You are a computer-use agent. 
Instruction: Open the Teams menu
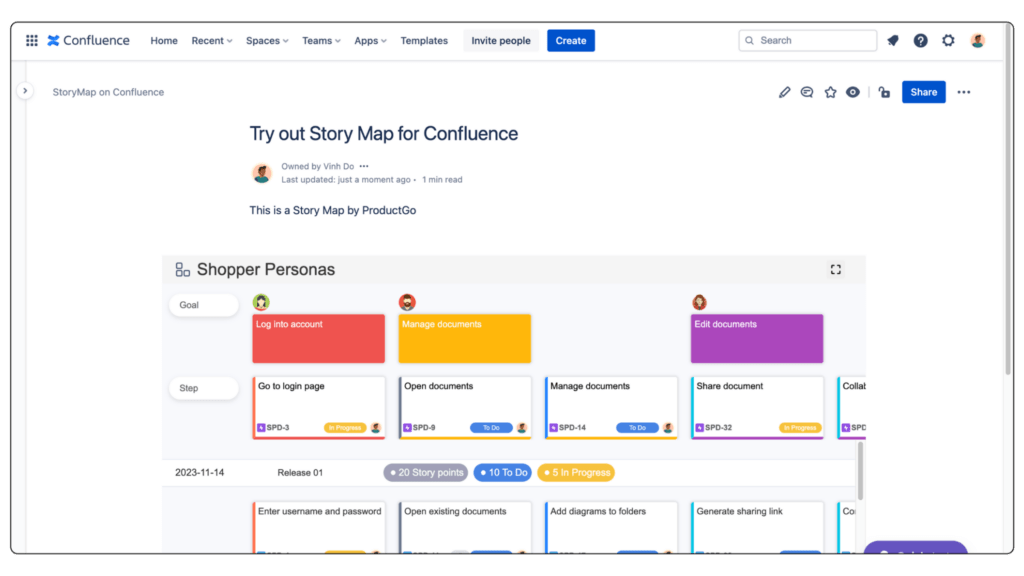(x=320, y=40)
